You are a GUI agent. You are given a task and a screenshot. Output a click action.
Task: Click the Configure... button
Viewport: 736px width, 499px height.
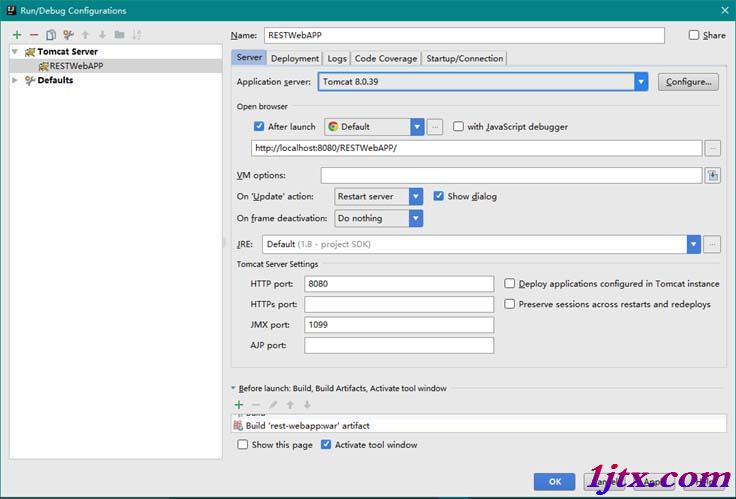pos(688,82)
